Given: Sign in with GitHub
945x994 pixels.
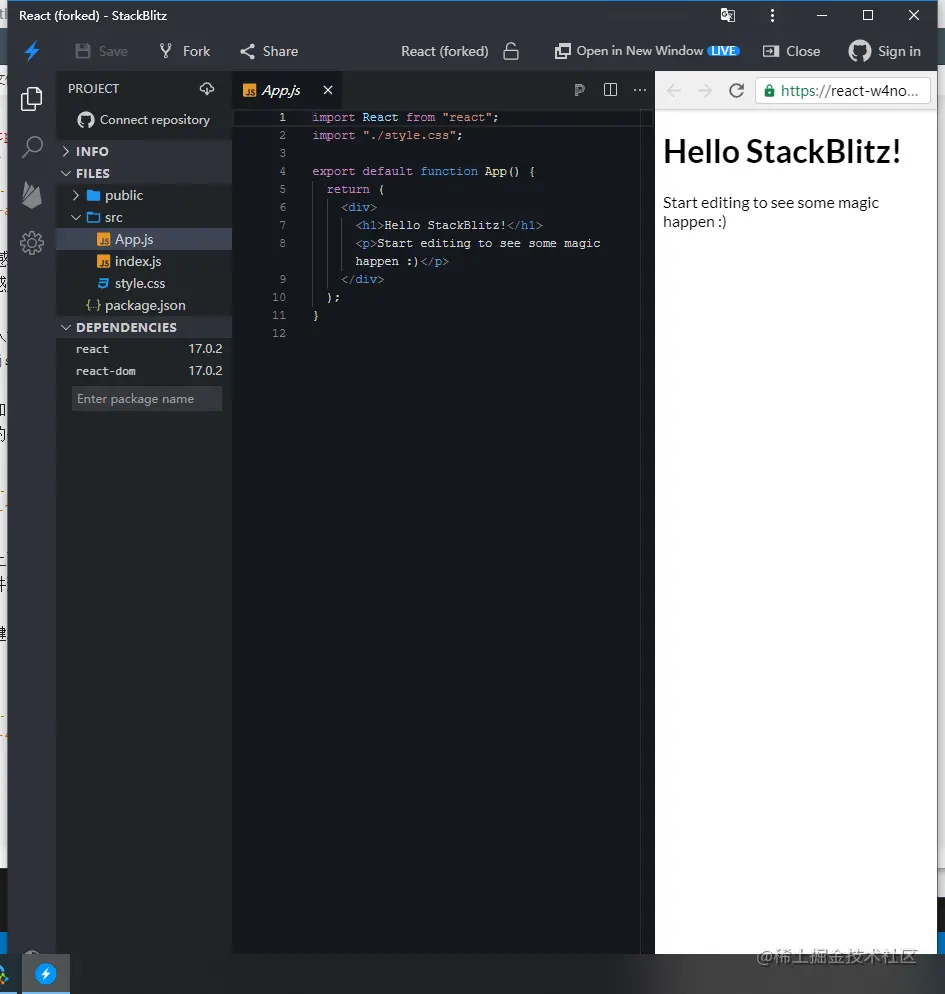Looking at the screenshot, I should (x=885, y=51).
